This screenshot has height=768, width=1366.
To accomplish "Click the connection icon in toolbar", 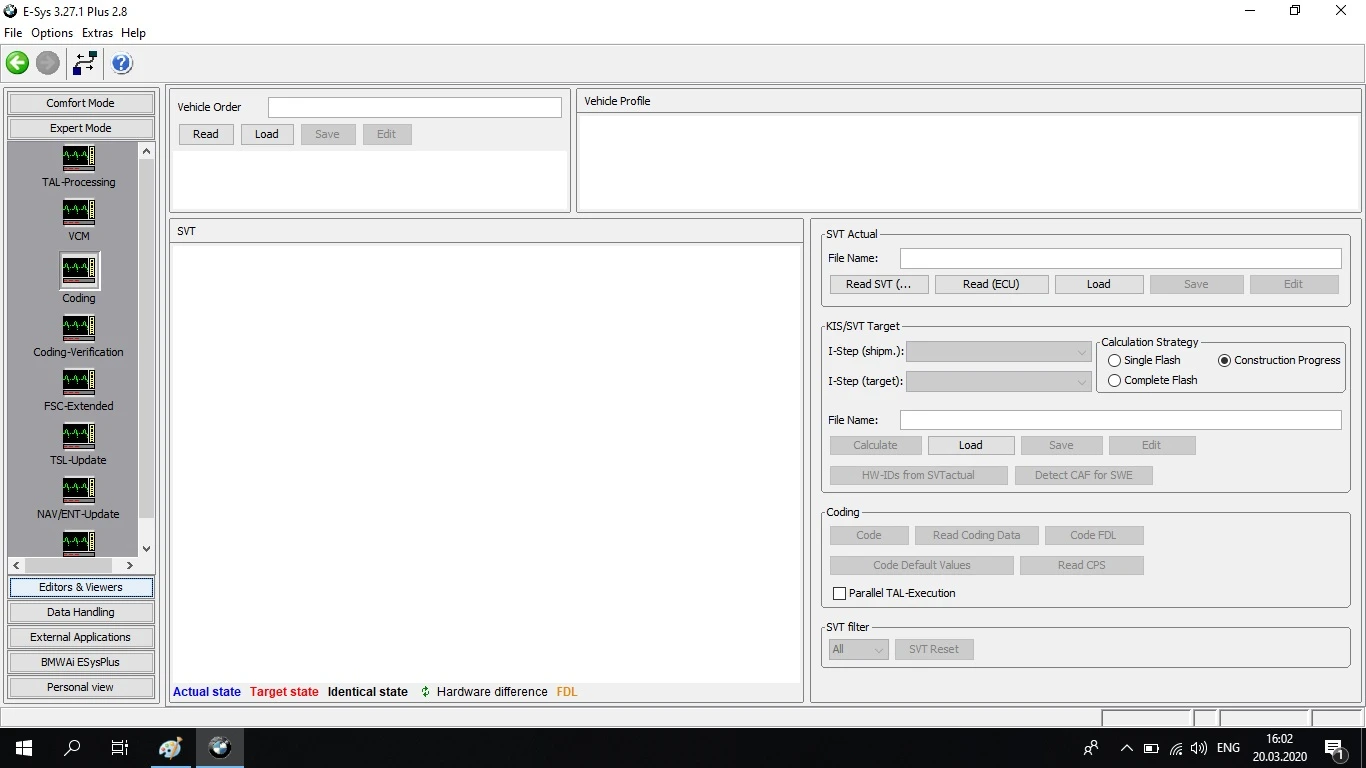I will click(x=85, y=63).
